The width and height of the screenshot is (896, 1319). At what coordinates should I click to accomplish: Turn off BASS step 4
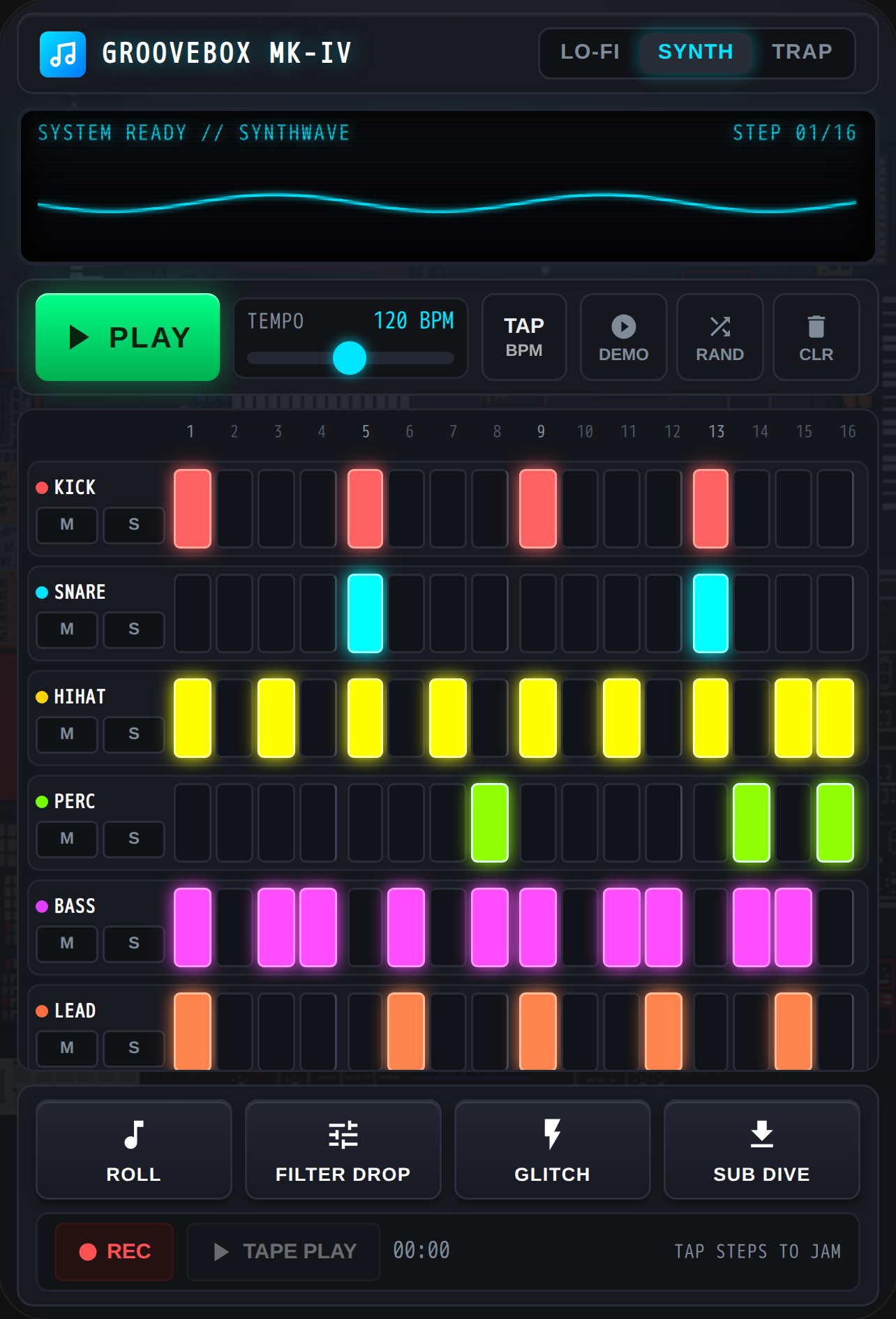pos(318,927)
